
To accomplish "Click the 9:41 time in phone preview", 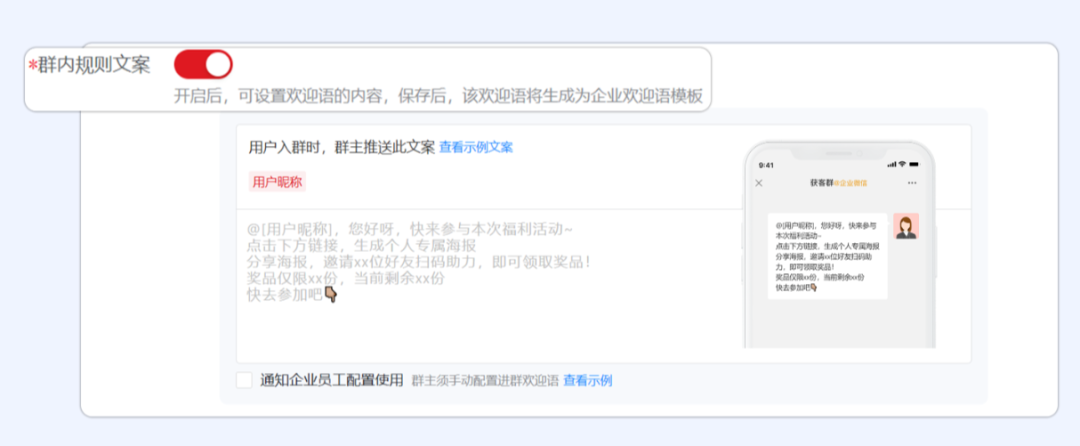I will coord(766,164).
